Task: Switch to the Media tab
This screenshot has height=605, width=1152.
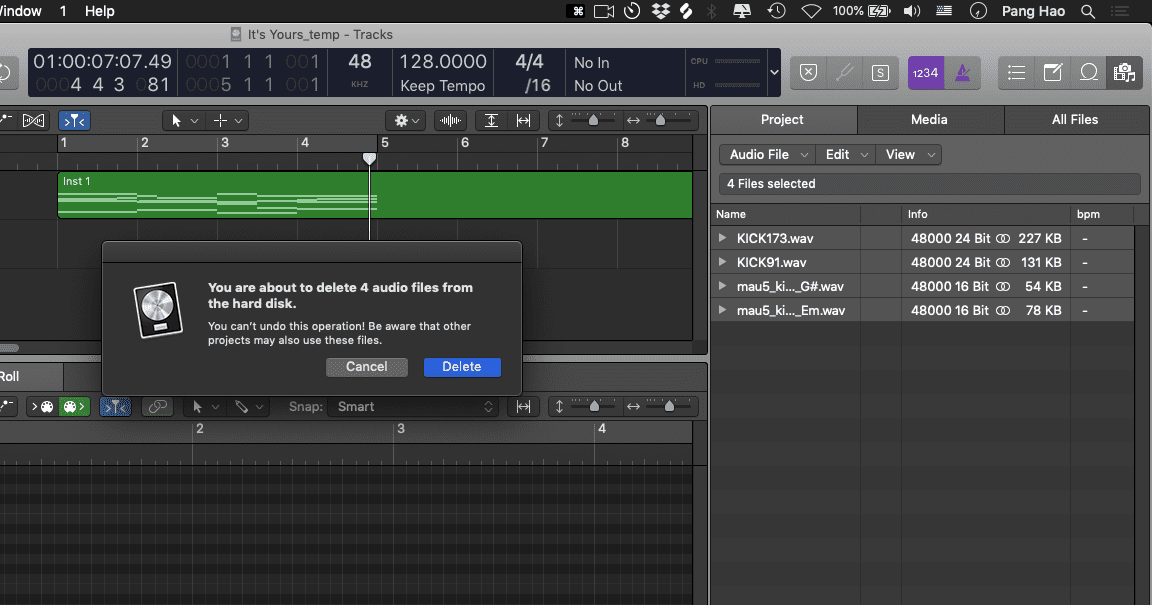Action: pos(929,119)
